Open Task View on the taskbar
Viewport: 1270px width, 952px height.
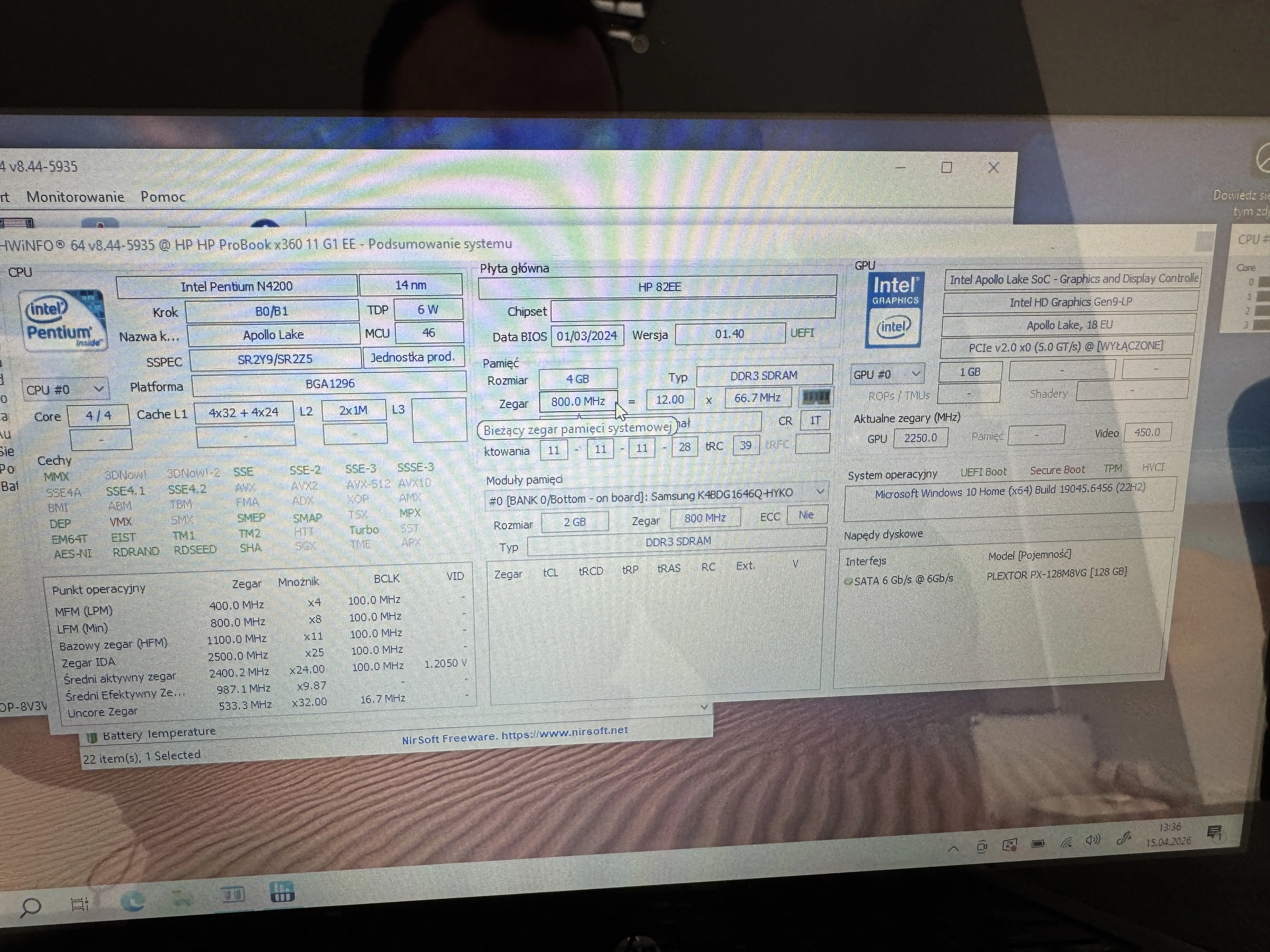tap(80, 904)
